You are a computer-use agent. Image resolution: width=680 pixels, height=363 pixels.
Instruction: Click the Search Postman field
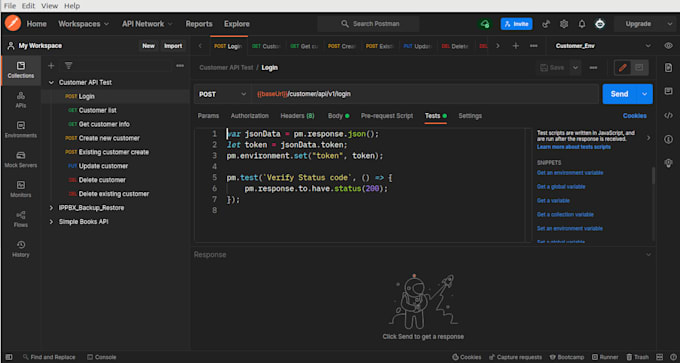[x=369, y=24]
